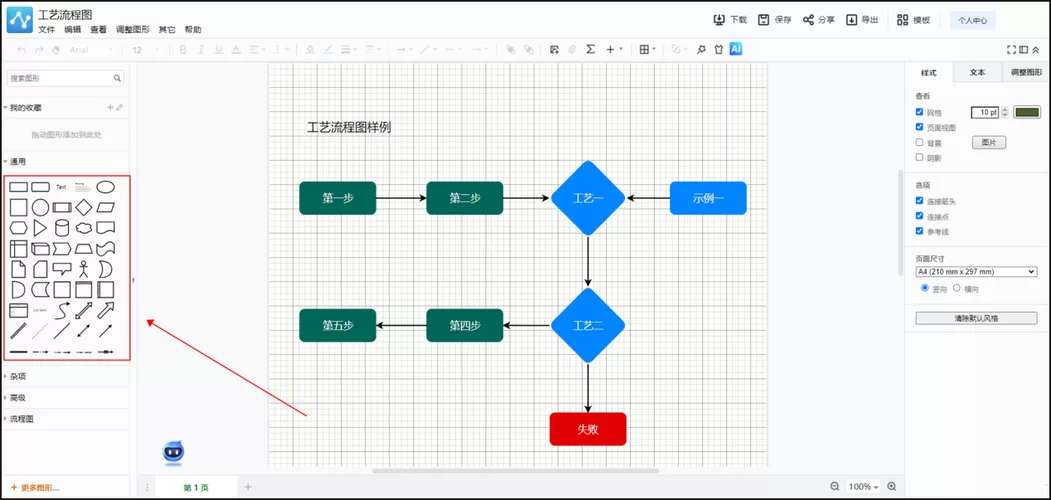The image size is (1051, 500).
Task: Click the grid size pt input field
Action: [x=985, y=112]
